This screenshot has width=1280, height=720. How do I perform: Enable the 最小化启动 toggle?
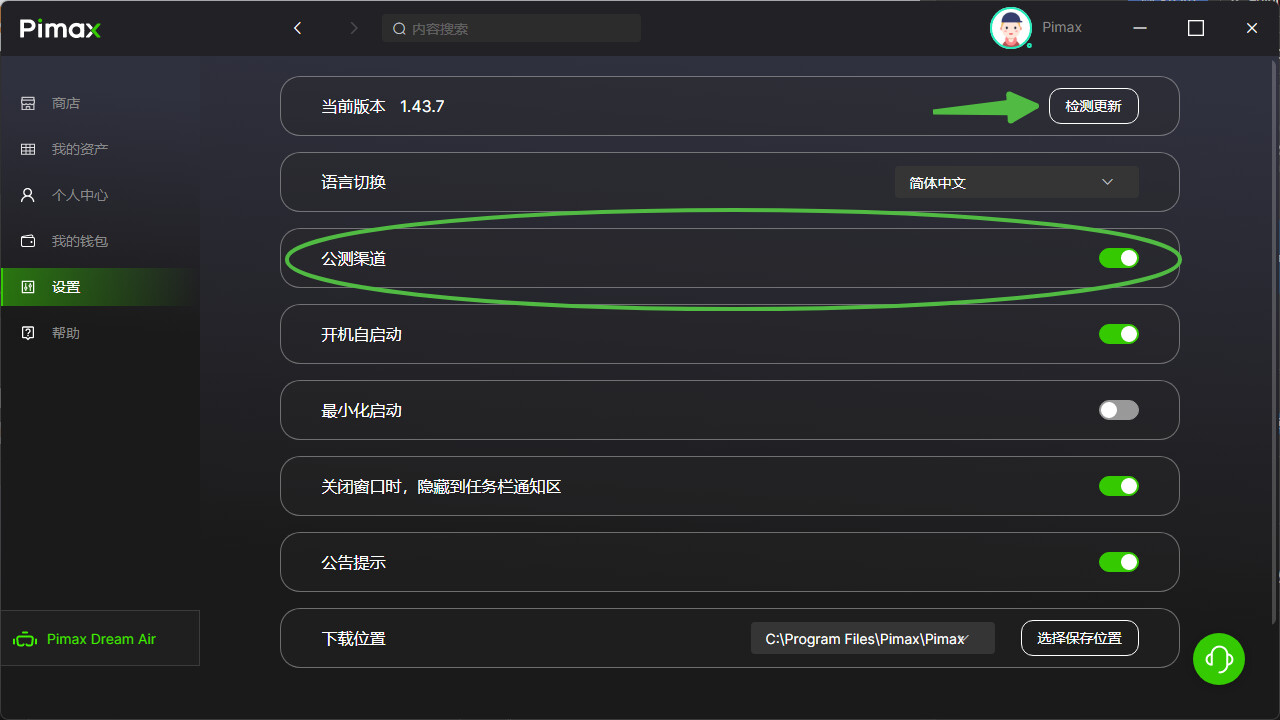coord(1118,410)
